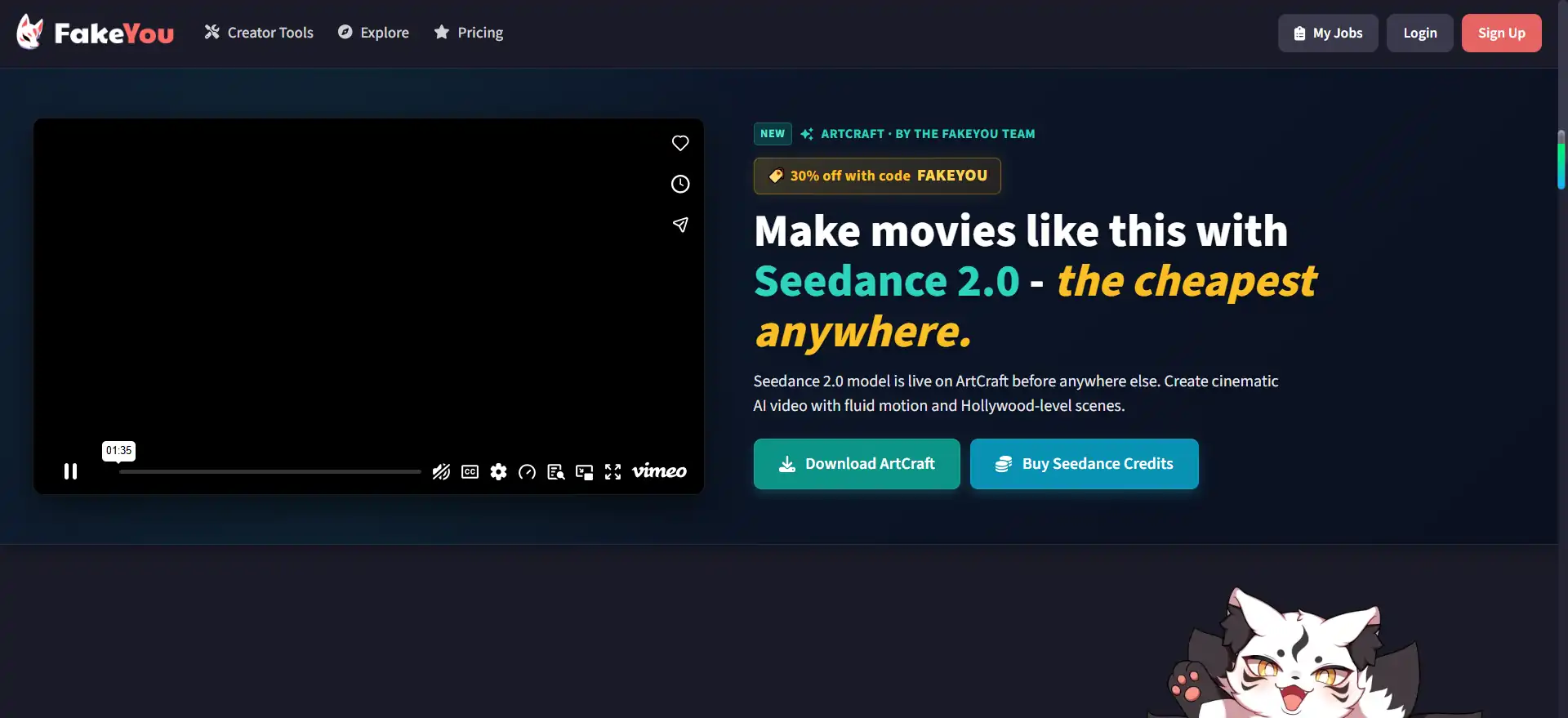
Task: Open the Vimeo logo link
Action: pos(659,471)
